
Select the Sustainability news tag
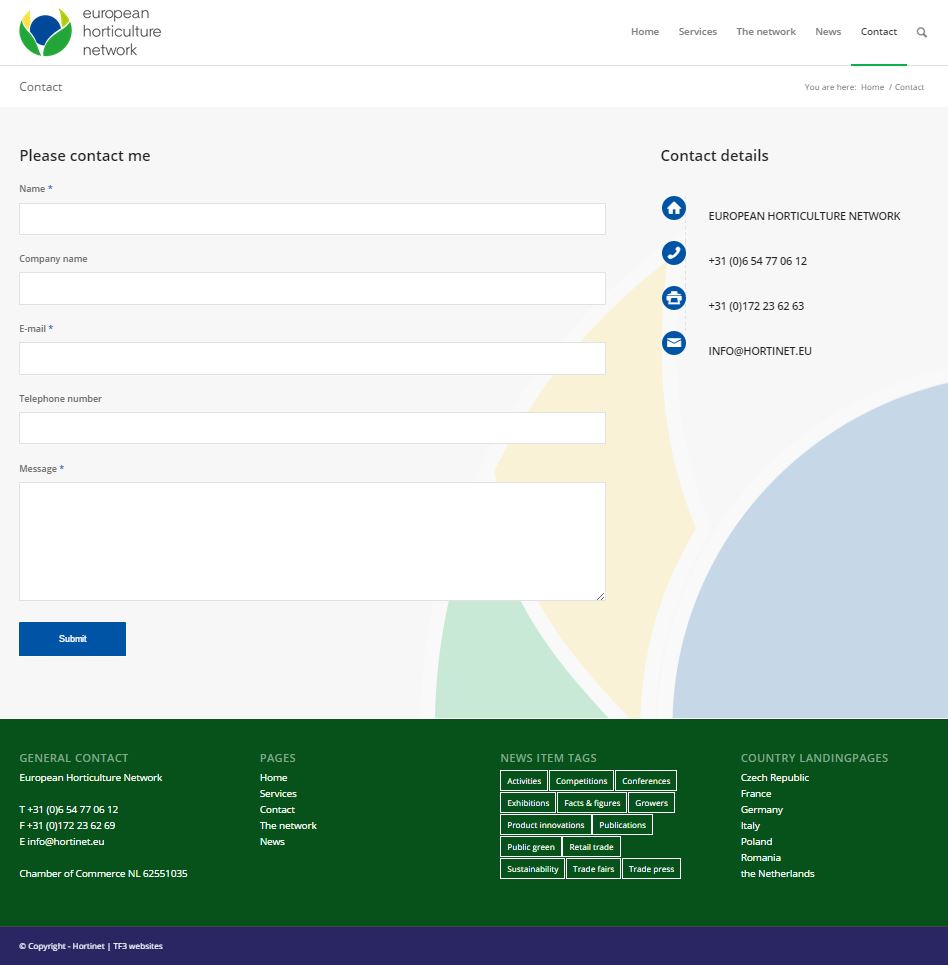[532, 869]
